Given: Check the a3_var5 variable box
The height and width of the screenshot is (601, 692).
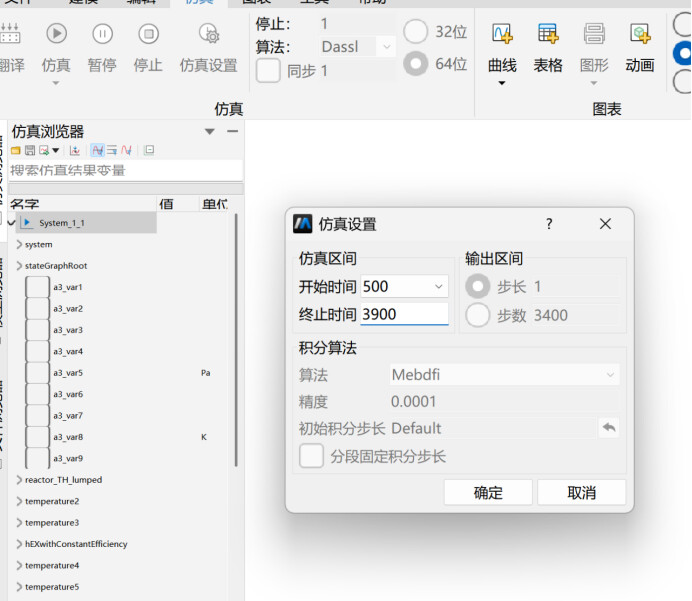Looking at the screenshot, I should pyautogui.click(x=38, y=373).
